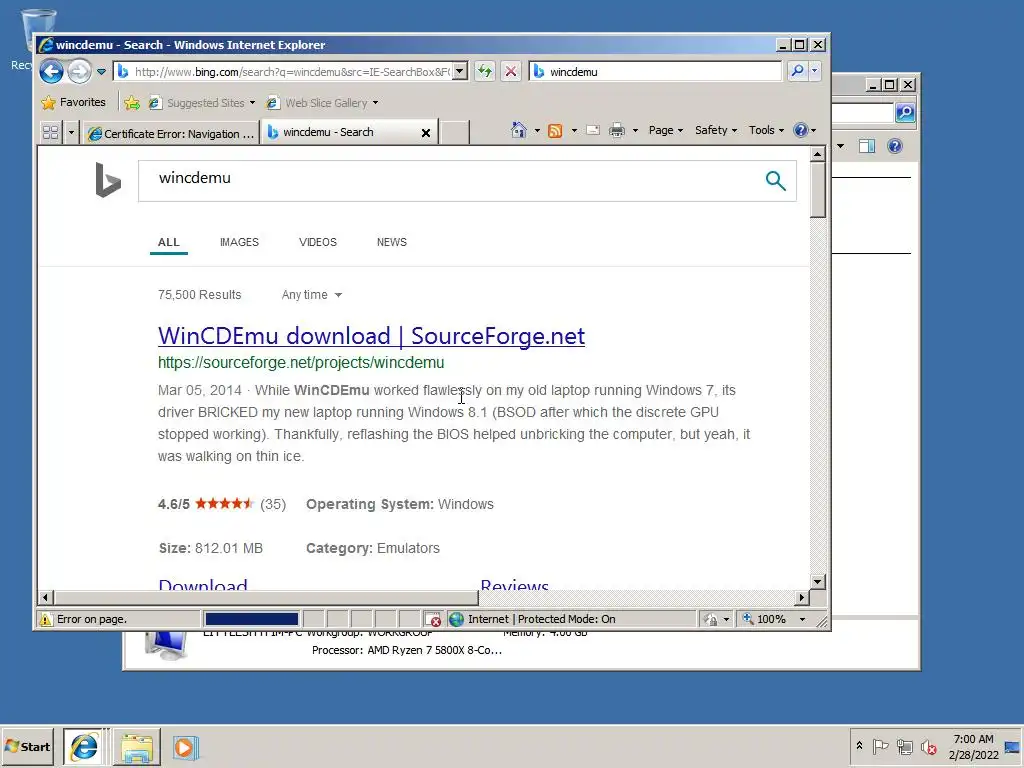The height and width of the screenshot is (768, 1024).
Task: Expand the tab list dropdown arrow
Action: [x=71, y=133]
